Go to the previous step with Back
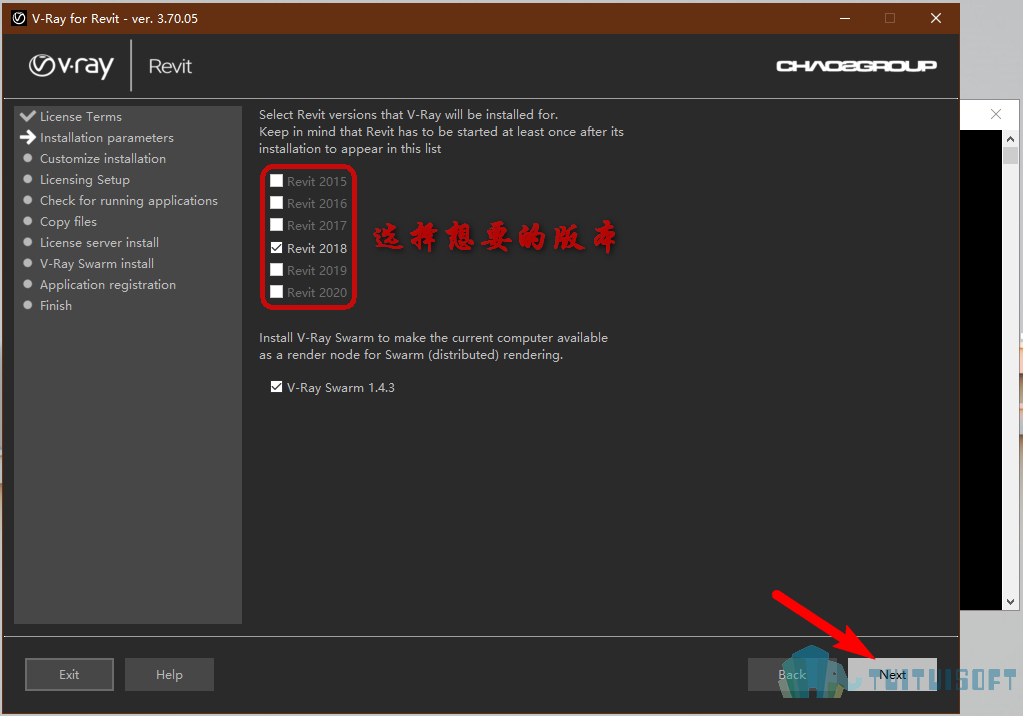 792,674
